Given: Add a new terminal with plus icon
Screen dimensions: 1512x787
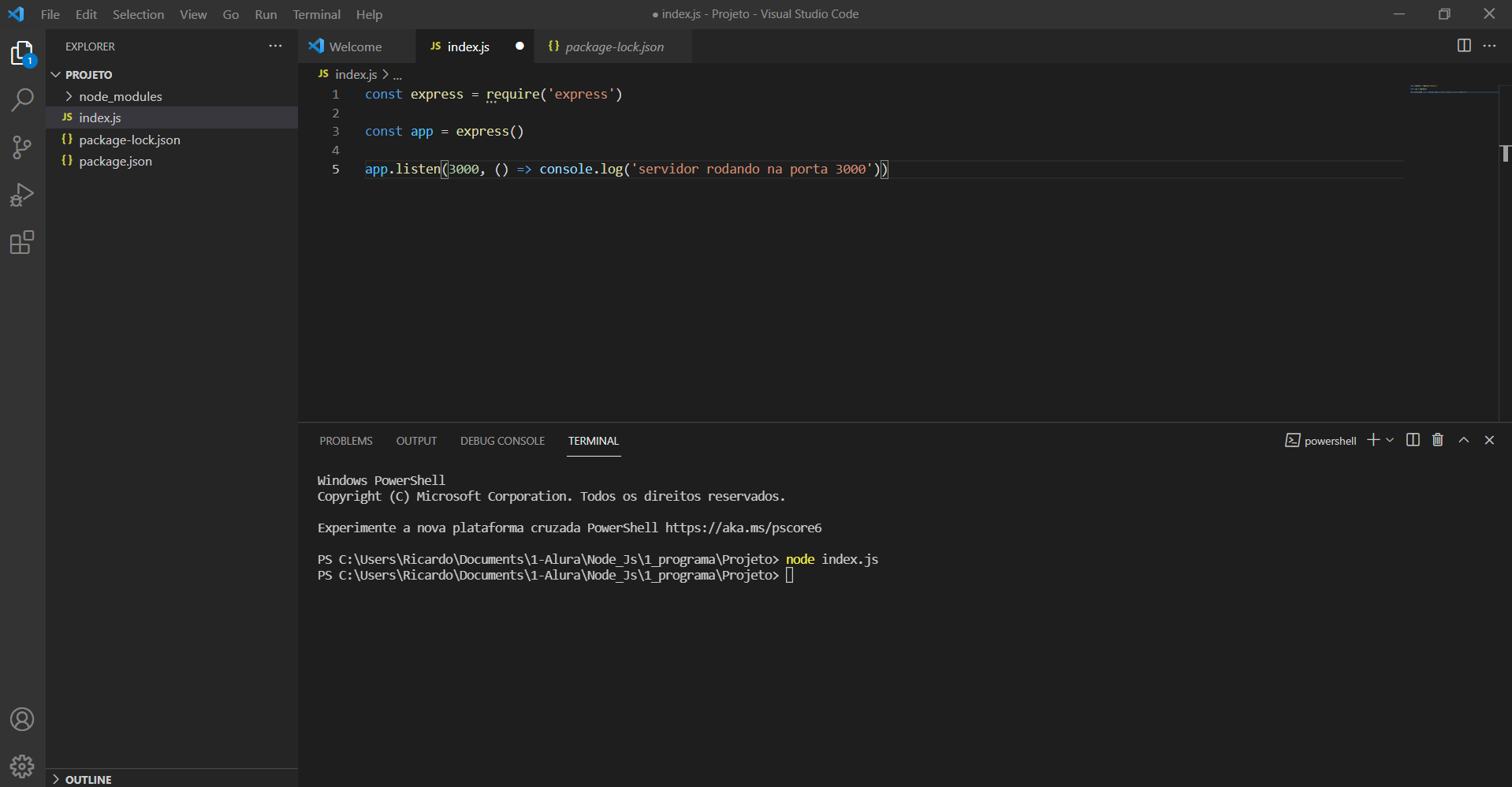Looking at the screenshot, I should click(x=1373, y=440).
